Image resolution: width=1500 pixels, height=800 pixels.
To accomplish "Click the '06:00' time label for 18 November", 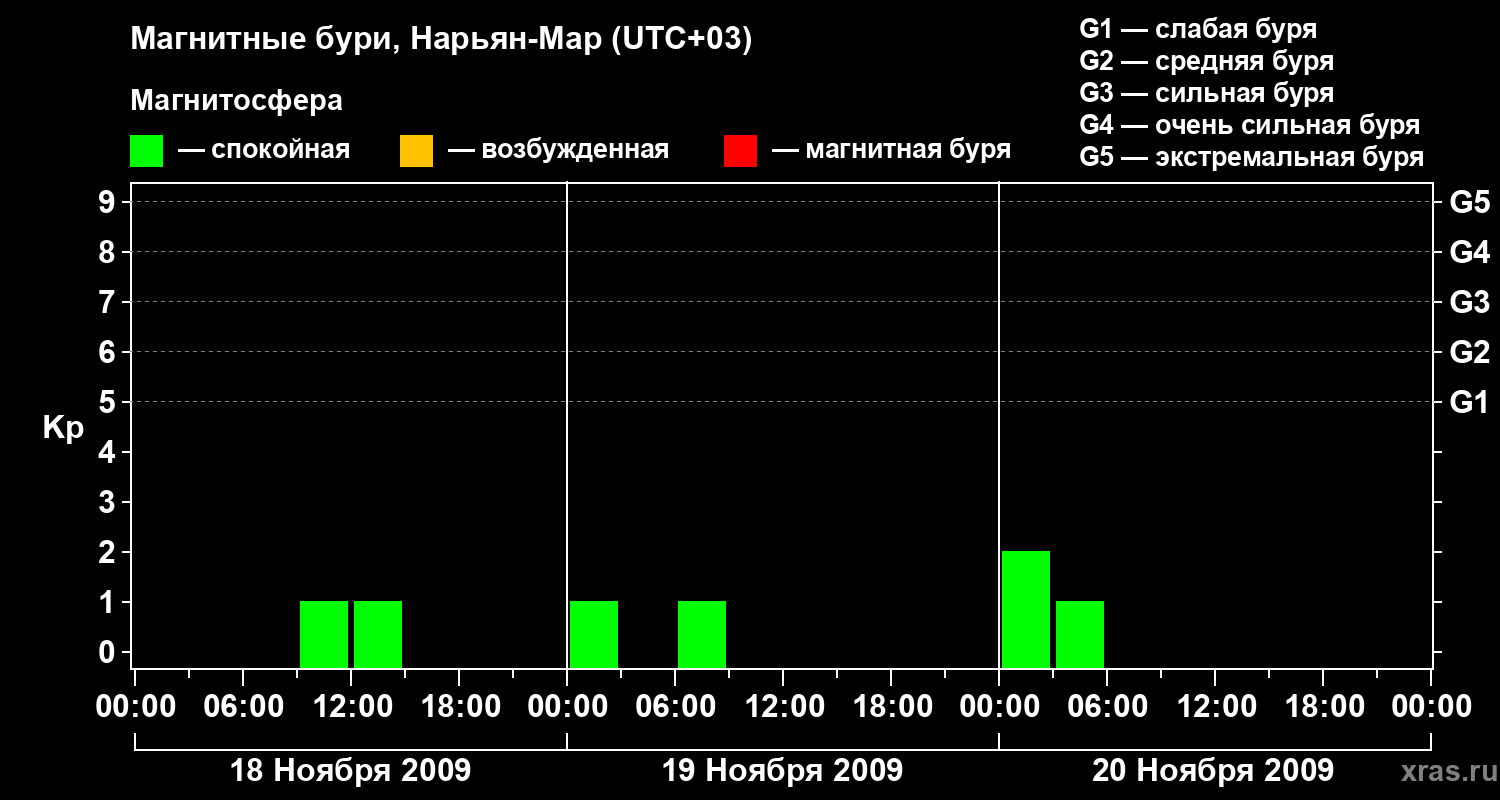I will [243, 706].
